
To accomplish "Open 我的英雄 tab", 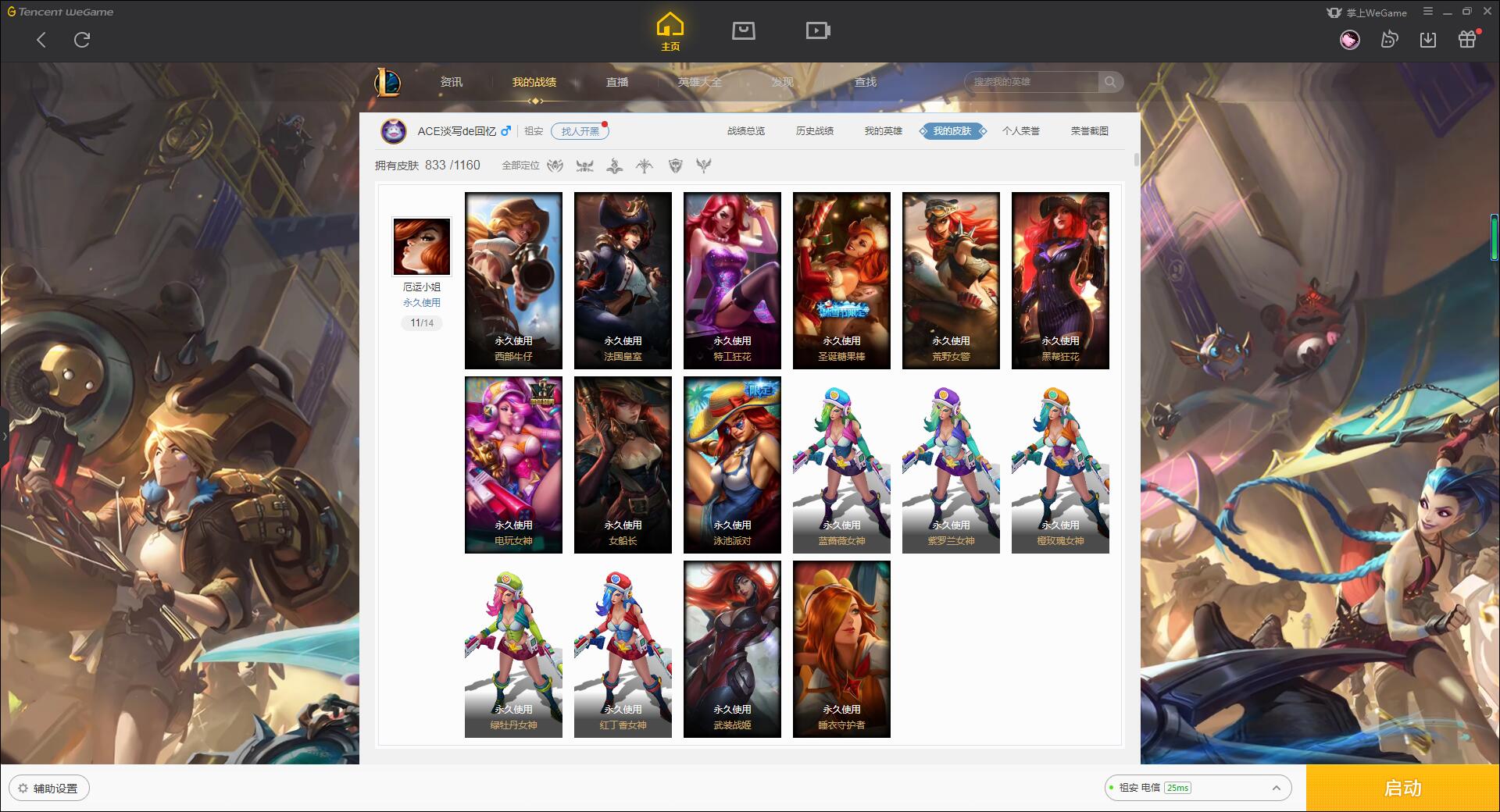I will [884, 131].
